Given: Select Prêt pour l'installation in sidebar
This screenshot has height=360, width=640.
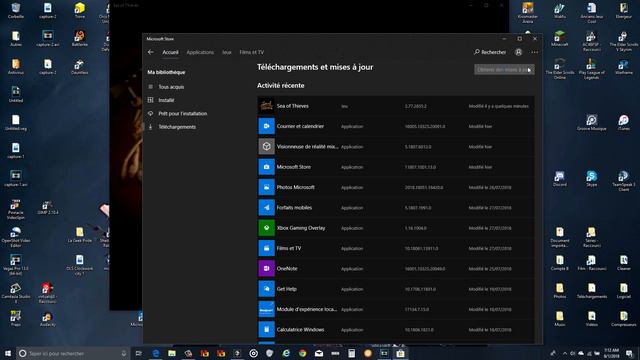Looking at the screenshot, I should pos(182,113).
